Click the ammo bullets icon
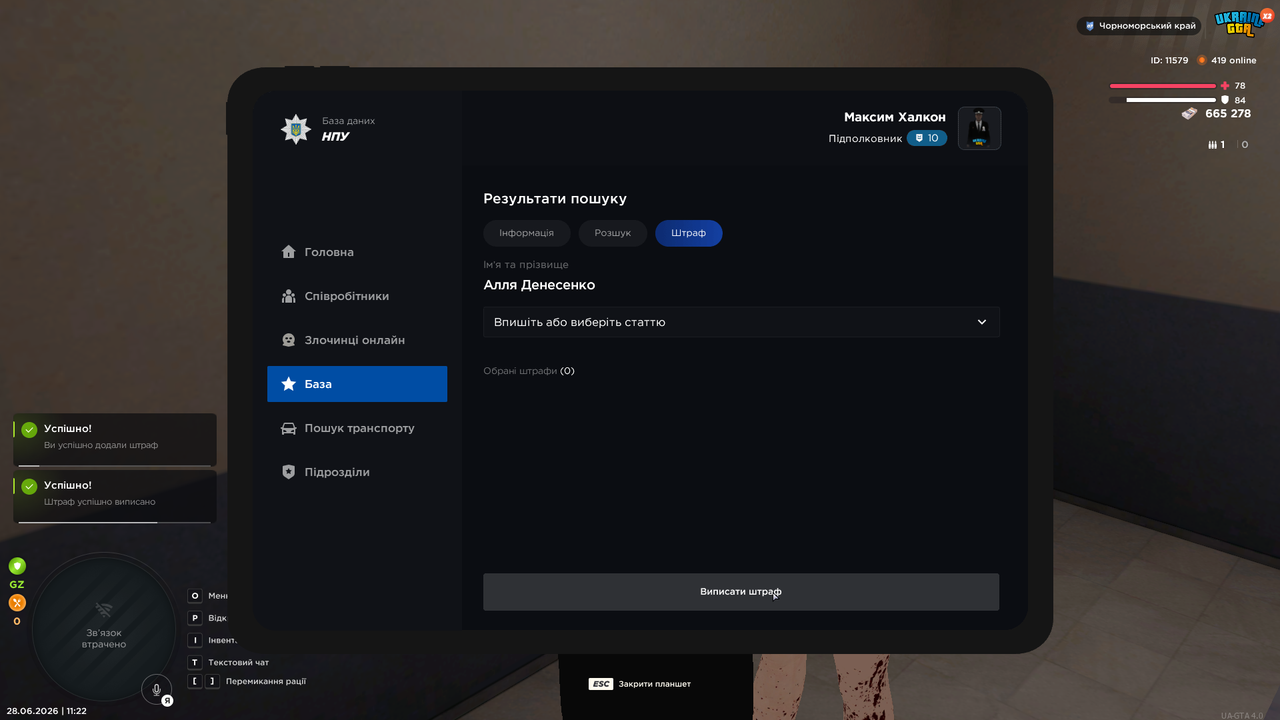The image size is (1280, 720). tap(1212, 145)
